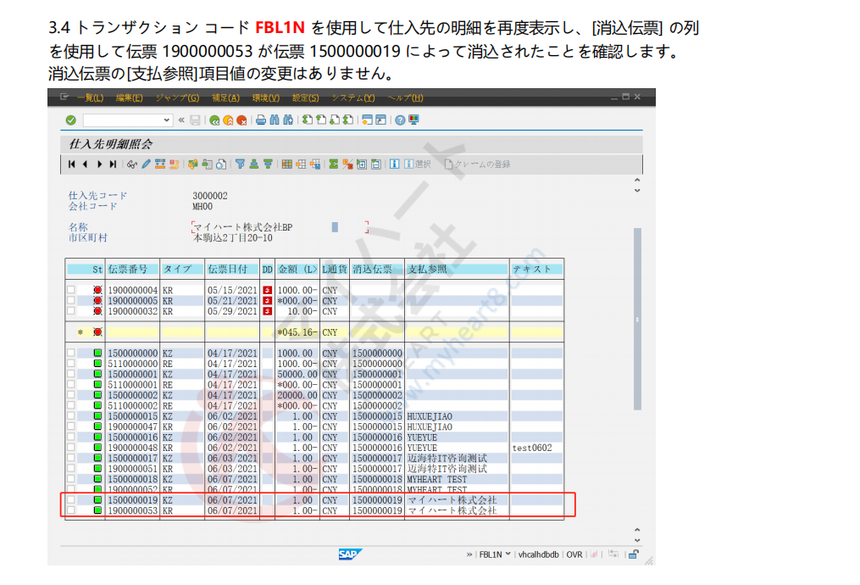Click the Change Document pencil icon
This screenshot has width=860, height=585.
pos(146,164)
